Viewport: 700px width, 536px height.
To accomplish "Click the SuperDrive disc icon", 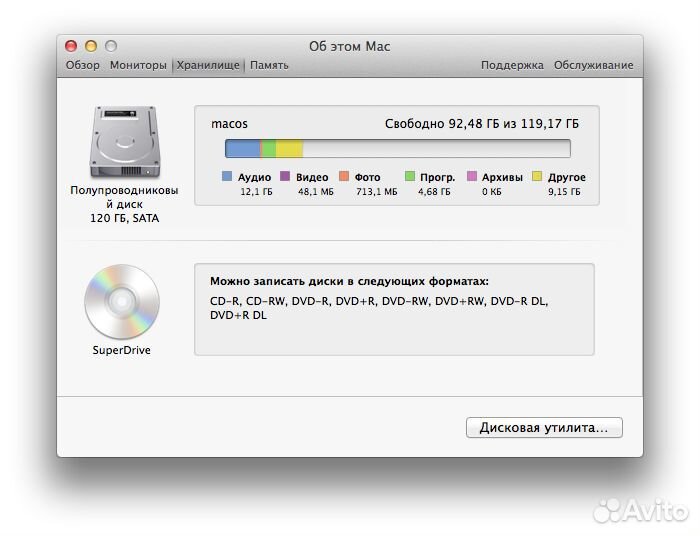I will [122, 302].
